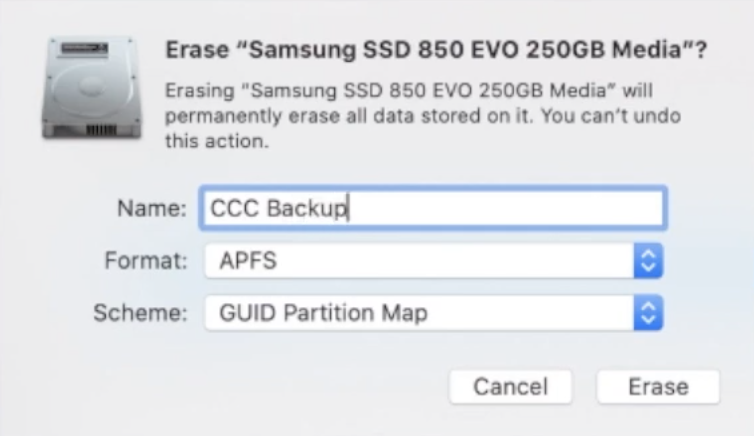Screen dimensions: 754x436
Task: Click the "Scheme:" label
Action: point(140,313)
